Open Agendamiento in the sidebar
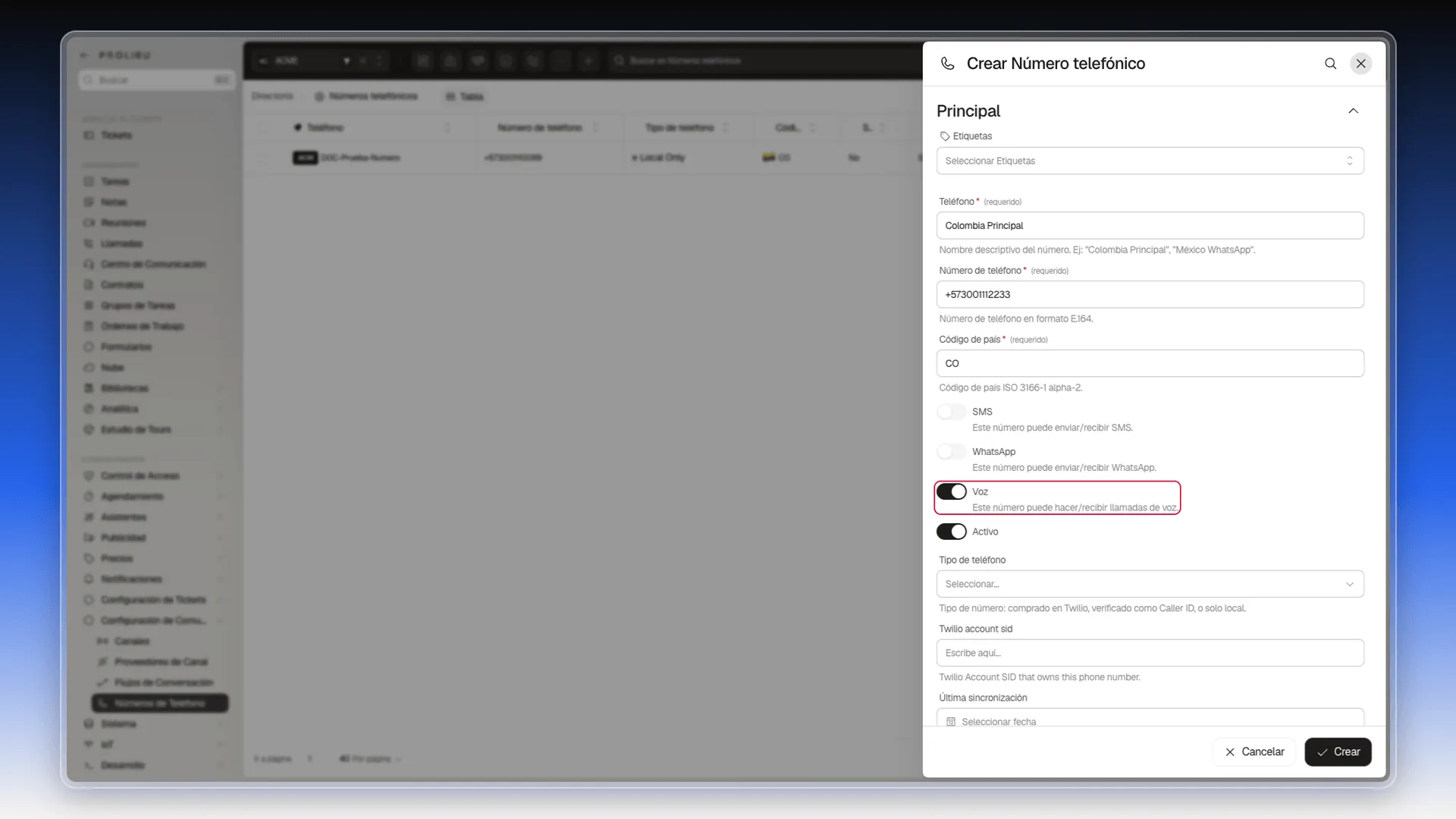Viewport: 1456px width, 819px height. 132,497
